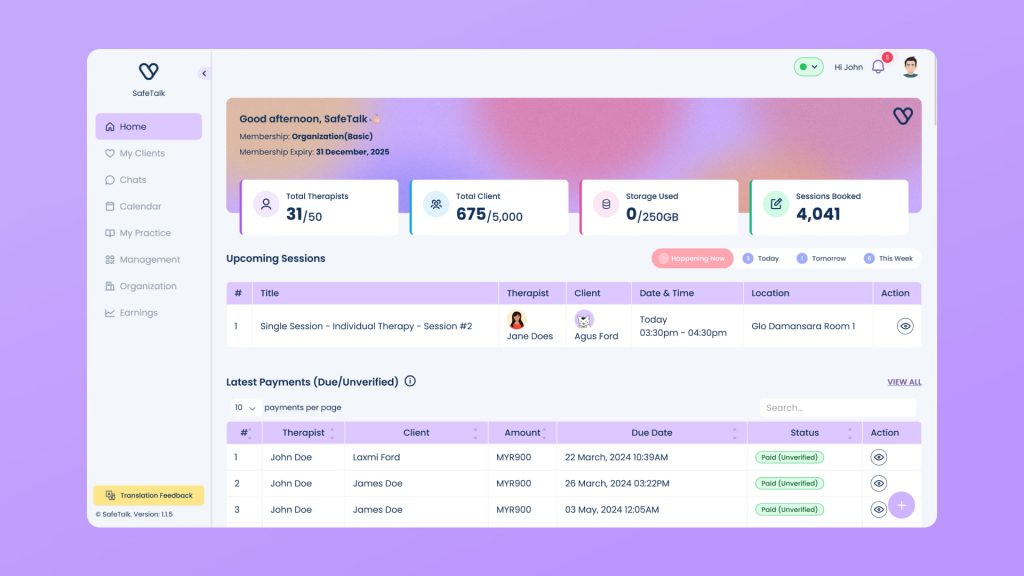The width and height of the screenshot is (1024, 576).
Task: Click info icon beside Latest Payments heading
Action: coord(410,381)
